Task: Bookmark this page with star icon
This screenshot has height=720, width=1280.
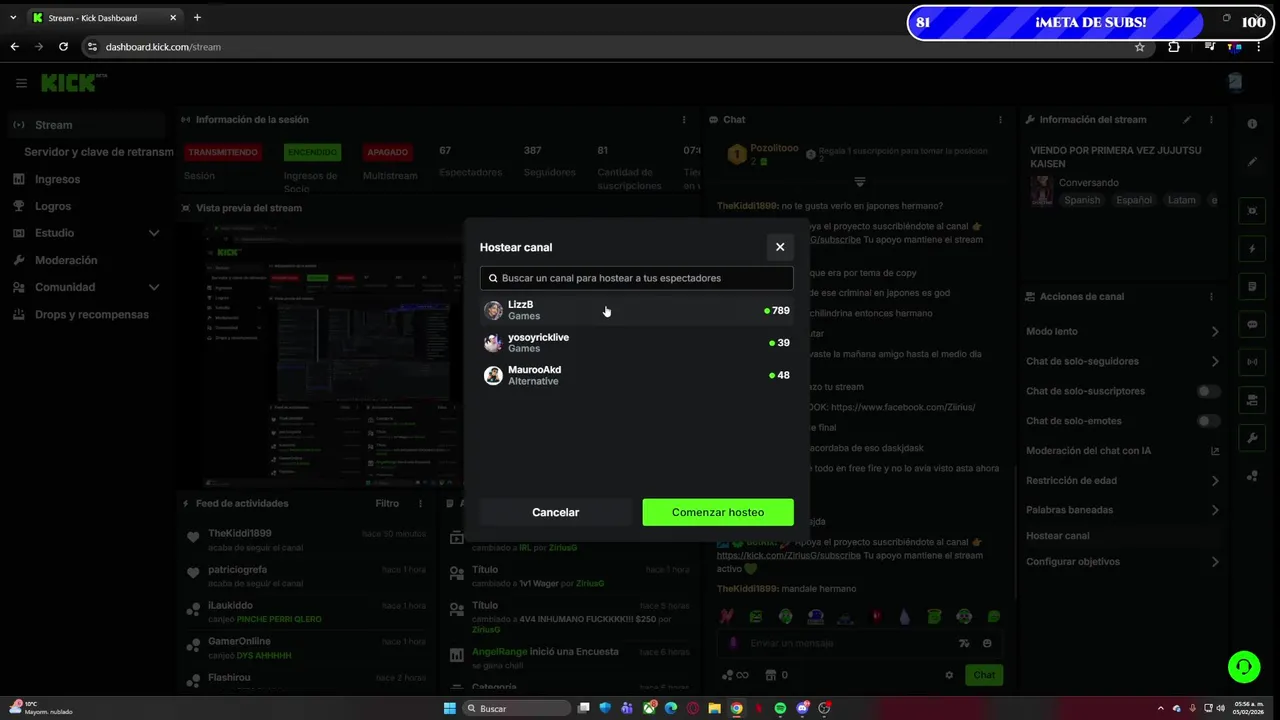Action: (1140, 46)
